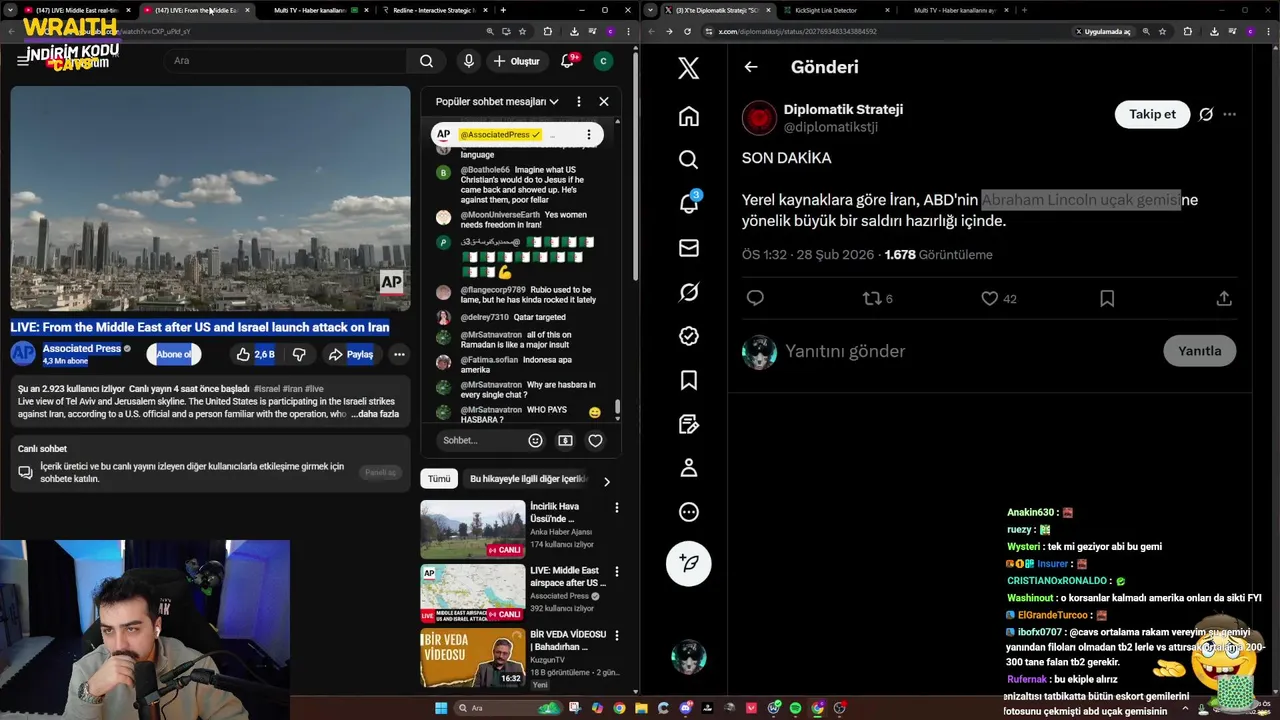Subscribe with the Abone ol button
Viewport: 1280px width, 720px height.
click(x=174, y=354)
